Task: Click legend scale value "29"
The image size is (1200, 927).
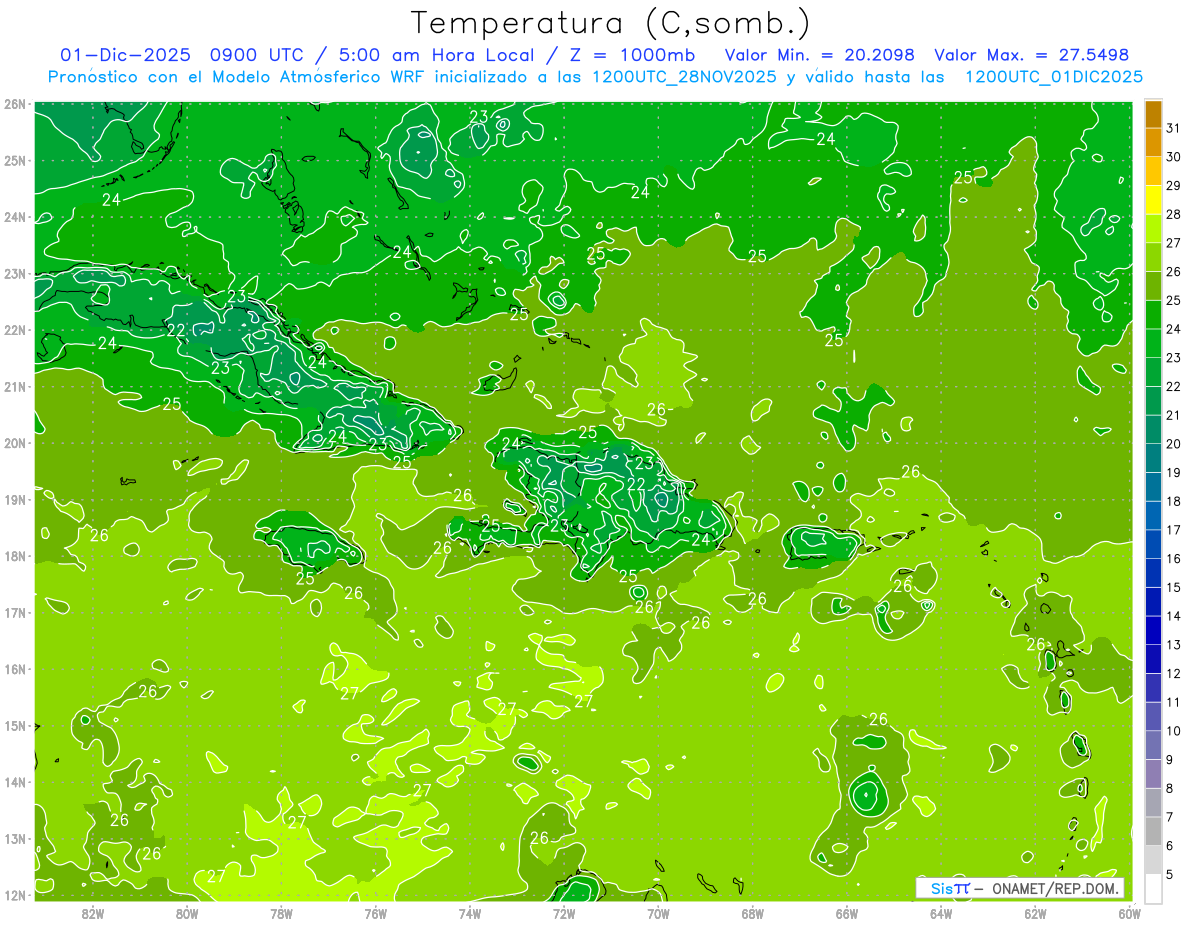Action: [1174, 186]
